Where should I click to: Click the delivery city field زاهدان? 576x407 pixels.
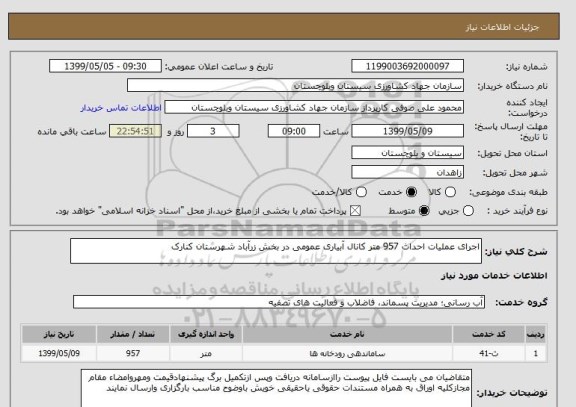pos(407,172)
